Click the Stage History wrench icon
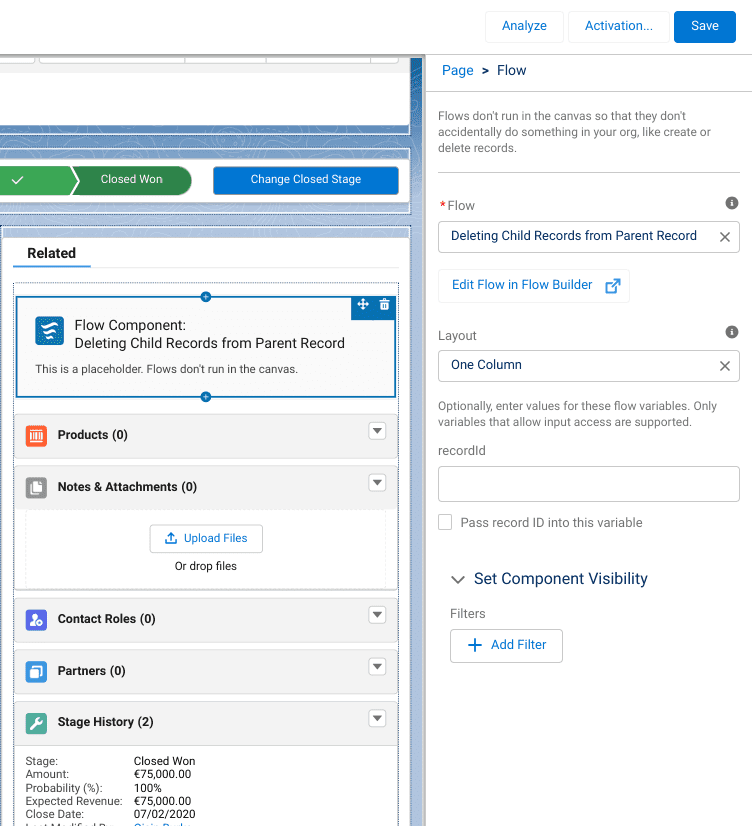 36,723
